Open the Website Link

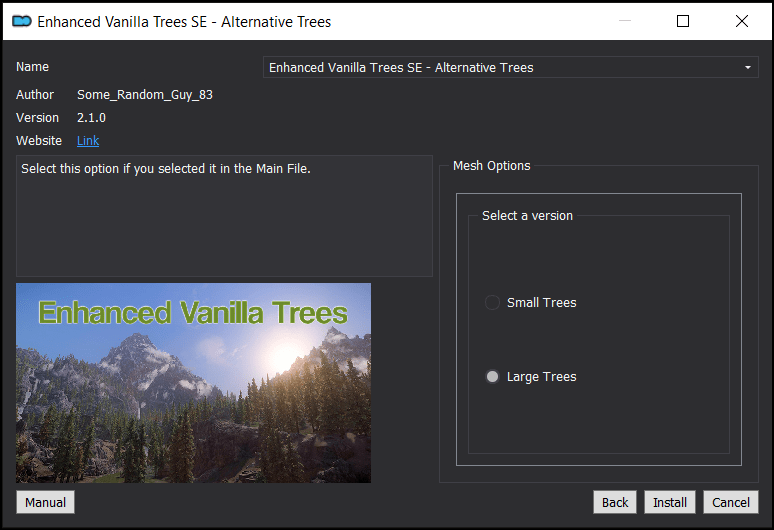[x=88, y=141]
